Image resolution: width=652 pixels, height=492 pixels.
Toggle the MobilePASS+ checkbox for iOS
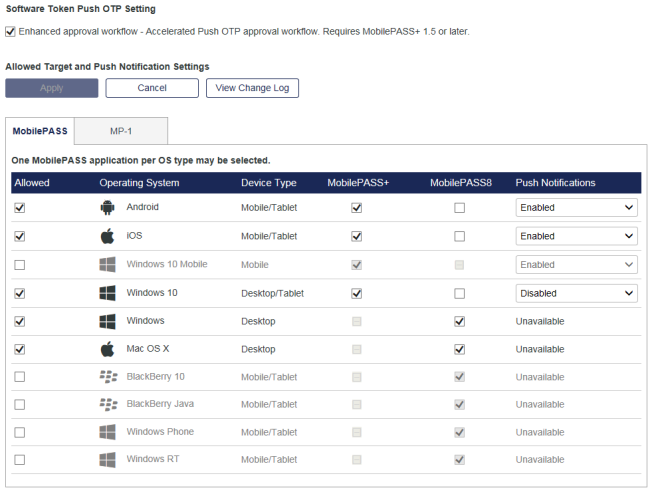tap(356, 236)
